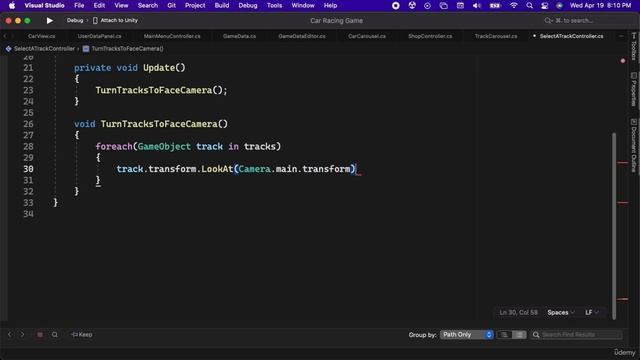Click the editor vertical scrollbar thumb
Image resolution: width=640 pixels, height=360 pixels.
click(x=614, y=225)
